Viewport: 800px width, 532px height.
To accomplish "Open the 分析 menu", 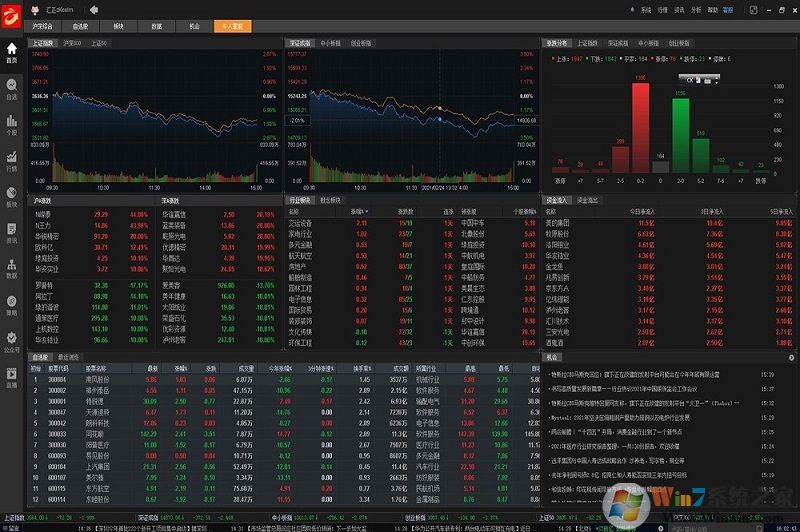I will pyautogui.click(x=696, y=10).
